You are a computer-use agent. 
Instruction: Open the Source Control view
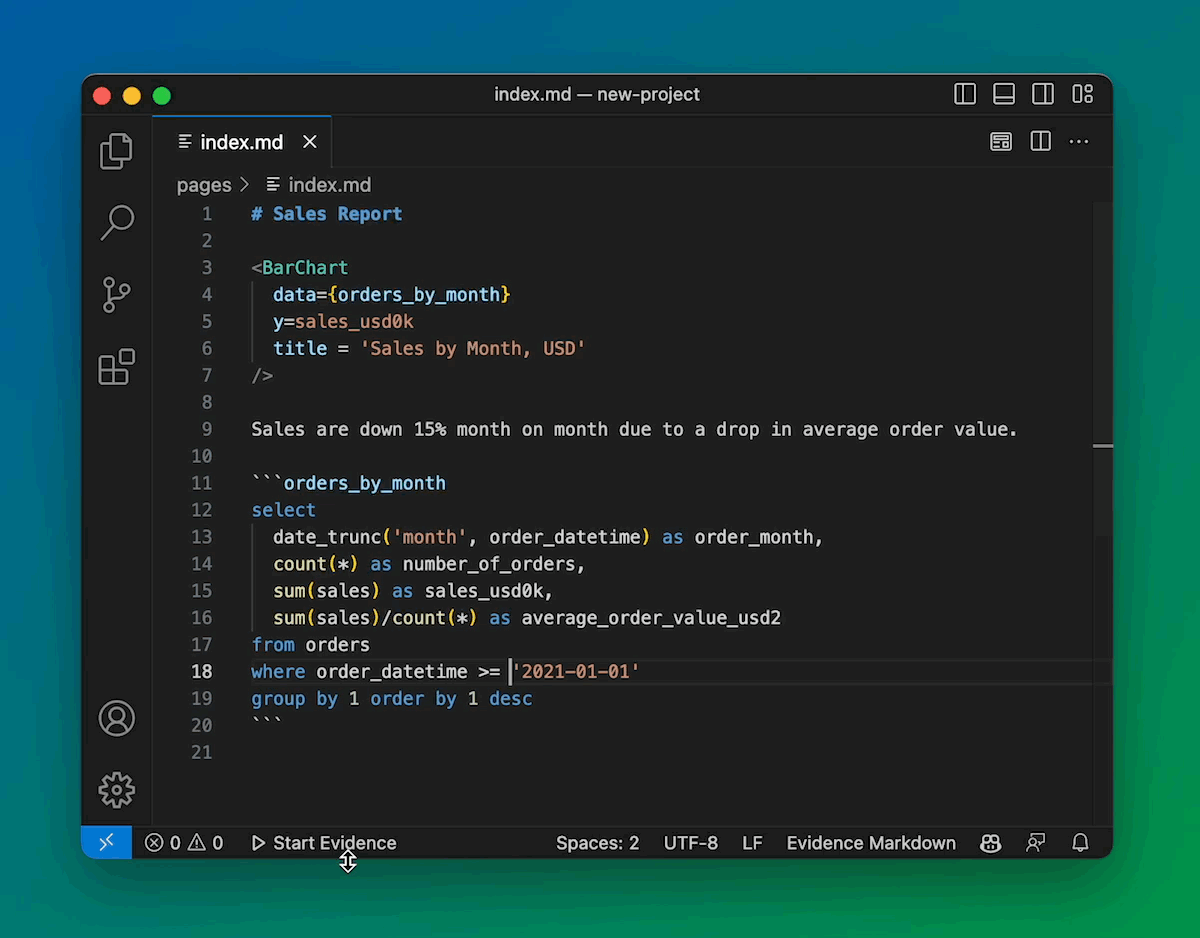point(116,295)
